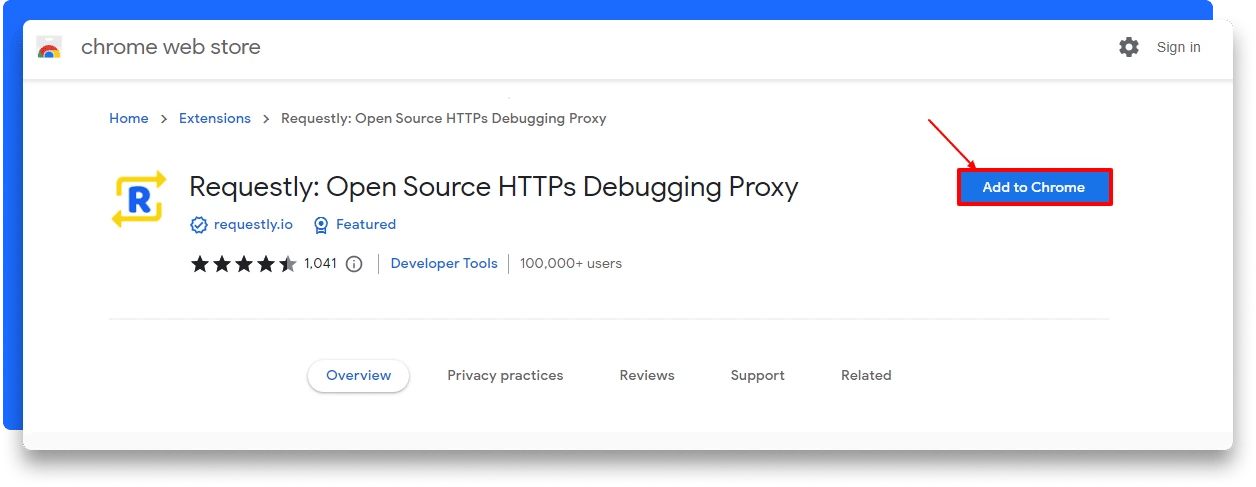The height and width of the screenshot is (487, 1256).
Task: Select the Overview tab
Action: tap(359, 376)
